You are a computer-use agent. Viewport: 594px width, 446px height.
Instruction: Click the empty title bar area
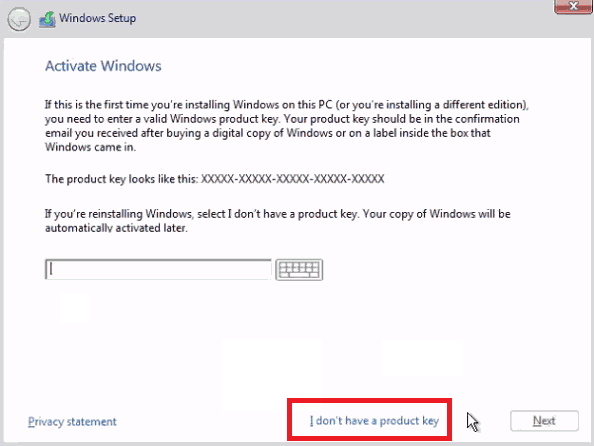click(x=341, y=19)
